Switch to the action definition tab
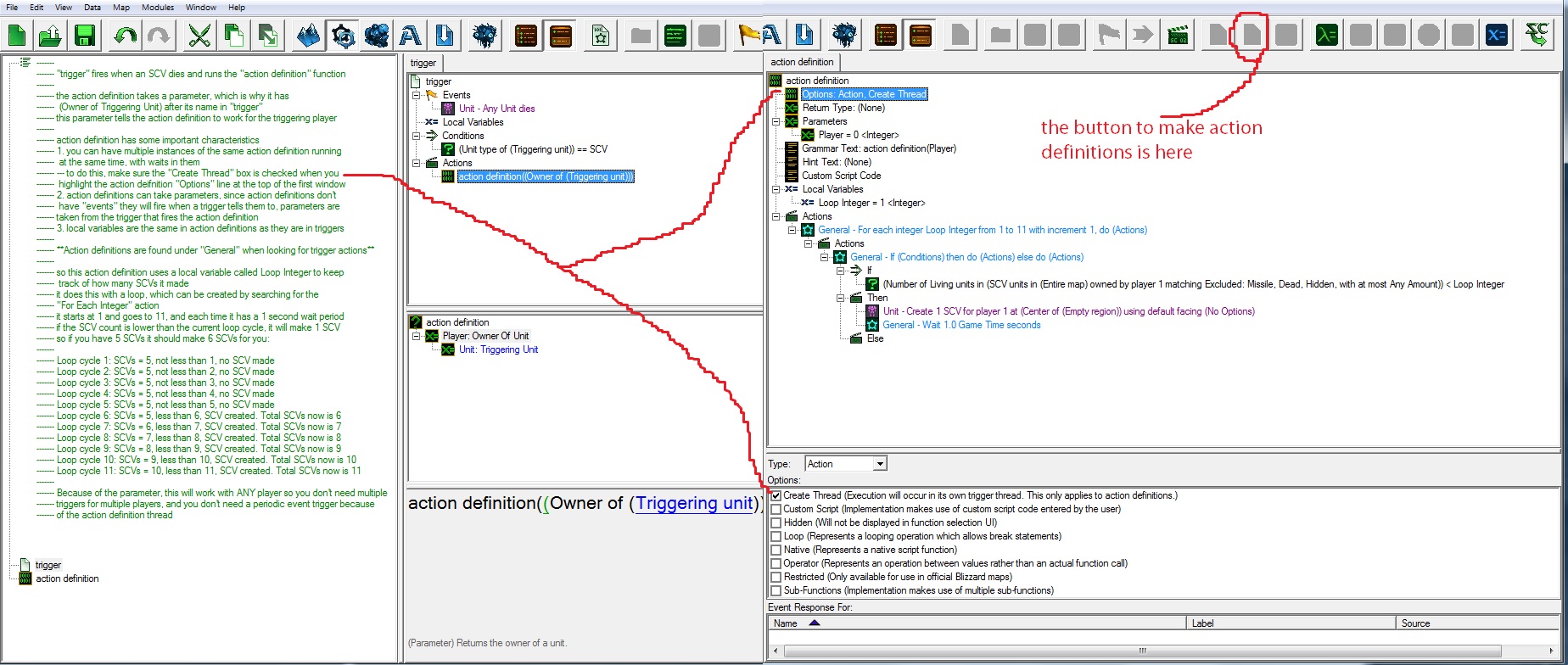This screenshot has height=665, width=1568. [x=802, y=62]
